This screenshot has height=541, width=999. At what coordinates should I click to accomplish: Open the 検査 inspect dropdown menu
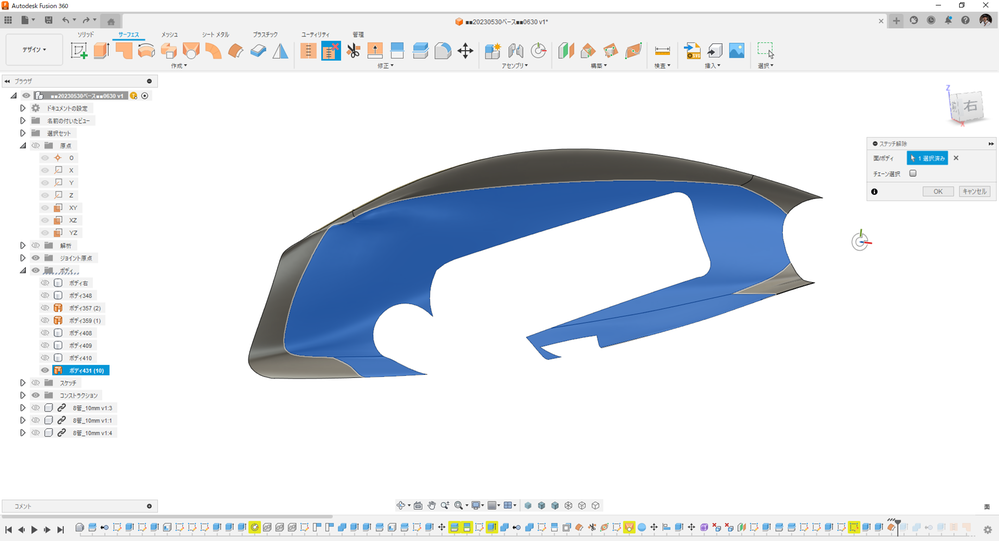tap(662, 66)
